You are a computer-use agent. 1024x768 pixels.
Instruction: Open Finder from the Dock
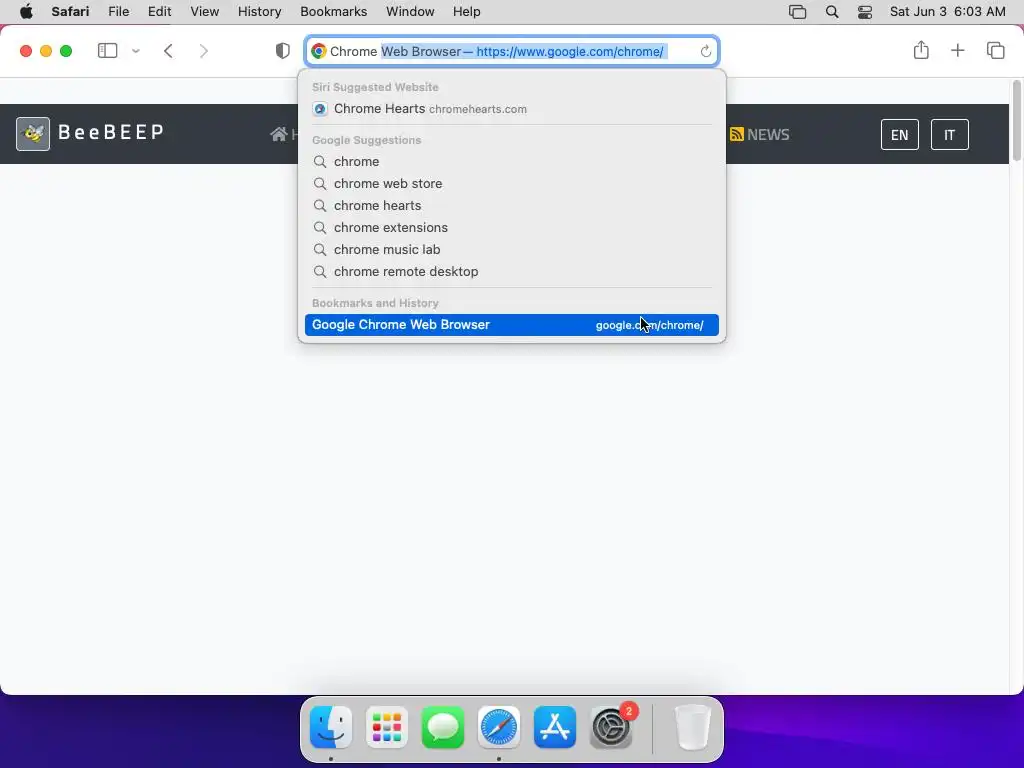coord(331,727)
